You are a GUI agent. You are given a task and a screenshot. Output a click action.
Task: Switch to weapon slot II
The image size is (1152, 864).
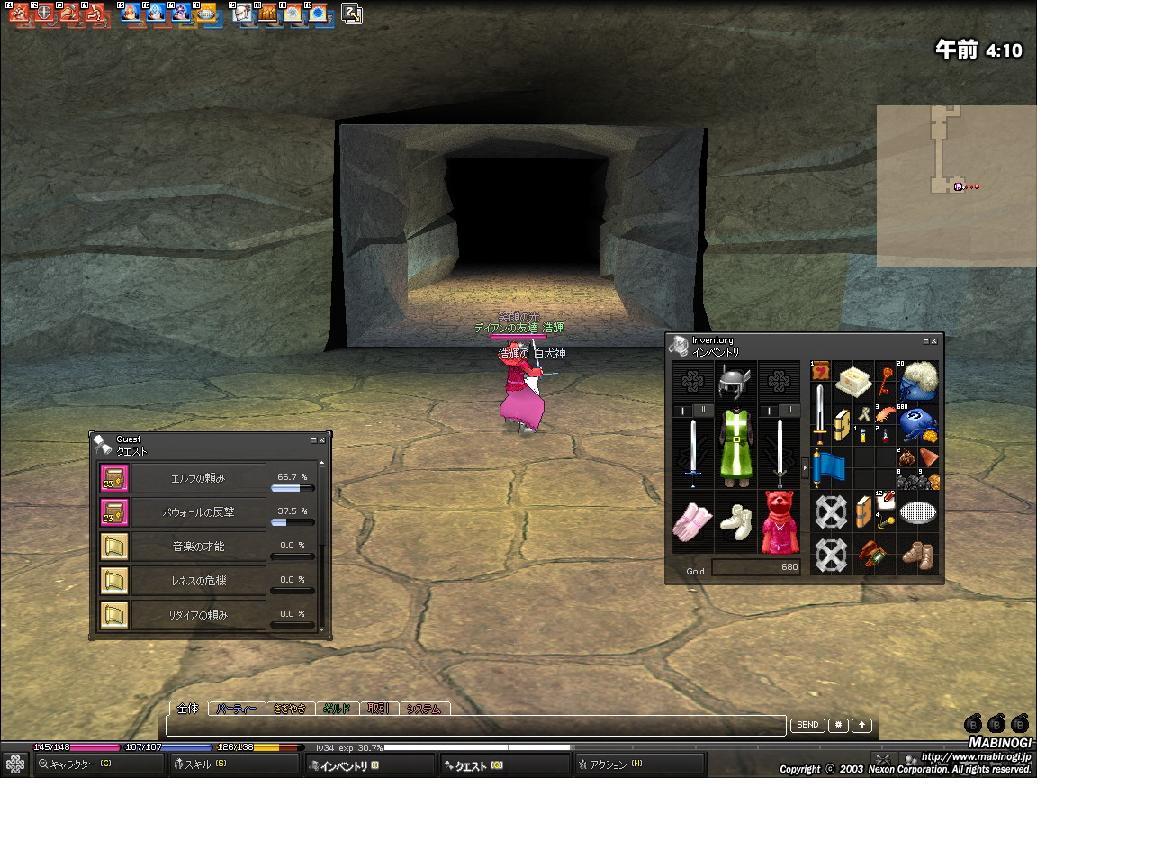click(x=703, y=410)
